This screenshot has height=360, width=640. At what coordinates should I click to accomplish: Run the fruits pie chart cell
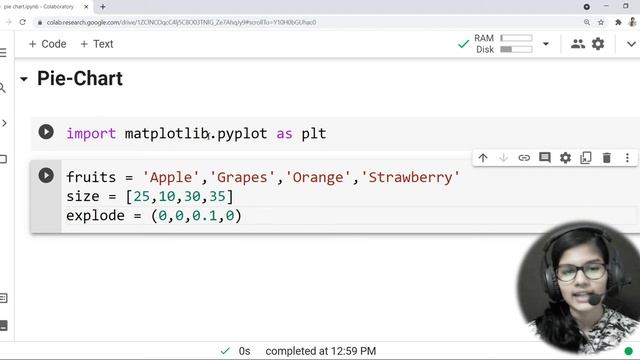[x=46, y=176]
